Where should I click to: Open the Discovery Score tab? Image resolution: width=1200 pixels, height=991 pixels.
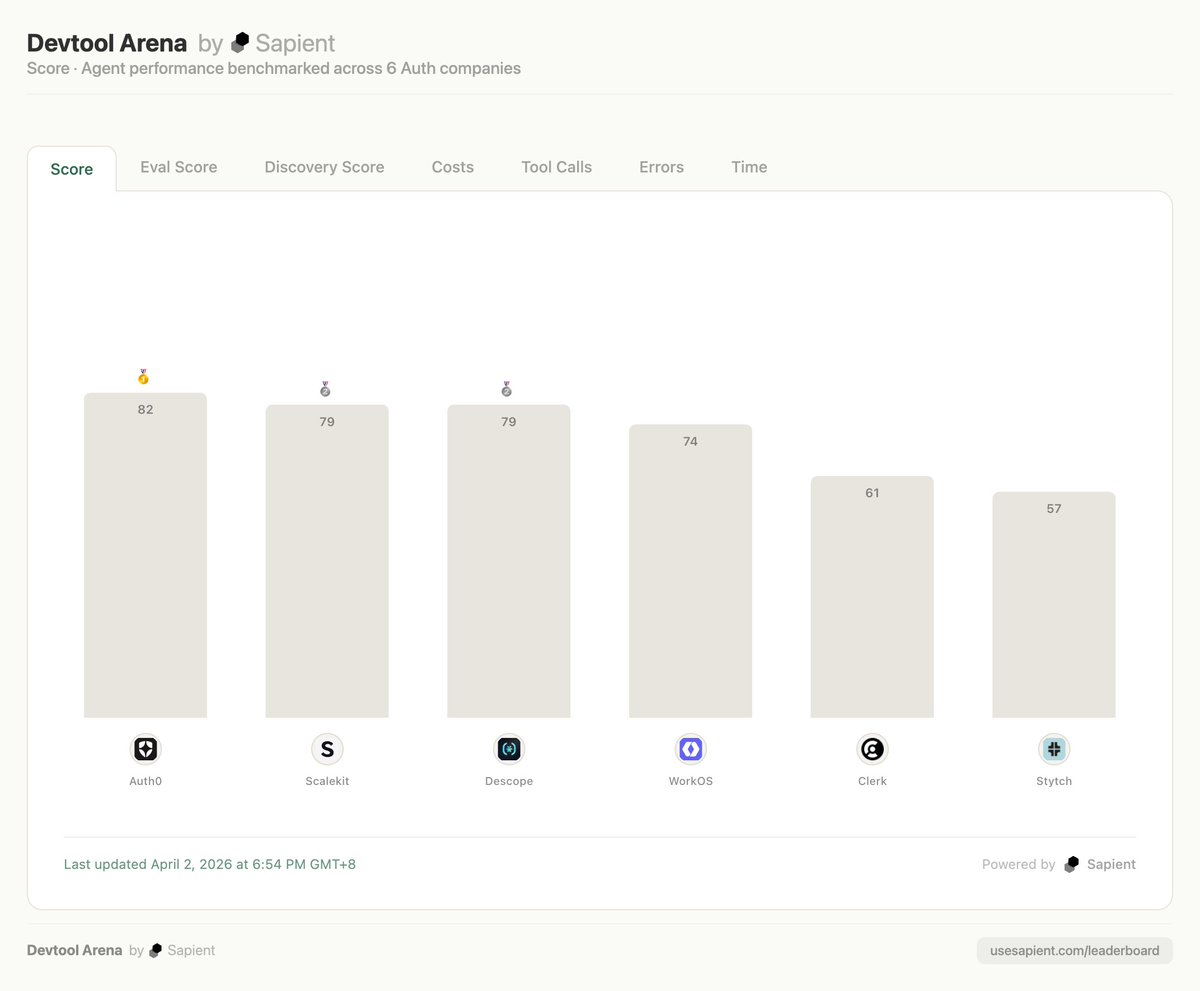(x=324, y=167)
